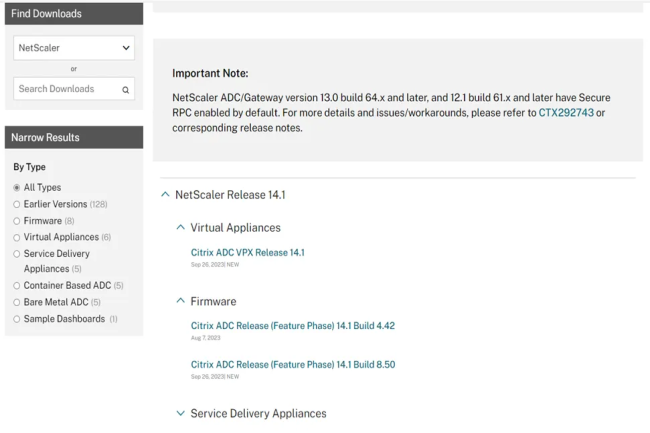Open Citrix ADC 14.1 Build 8.50 download
This screenshot has height=433, width=650.
(292, 365)
